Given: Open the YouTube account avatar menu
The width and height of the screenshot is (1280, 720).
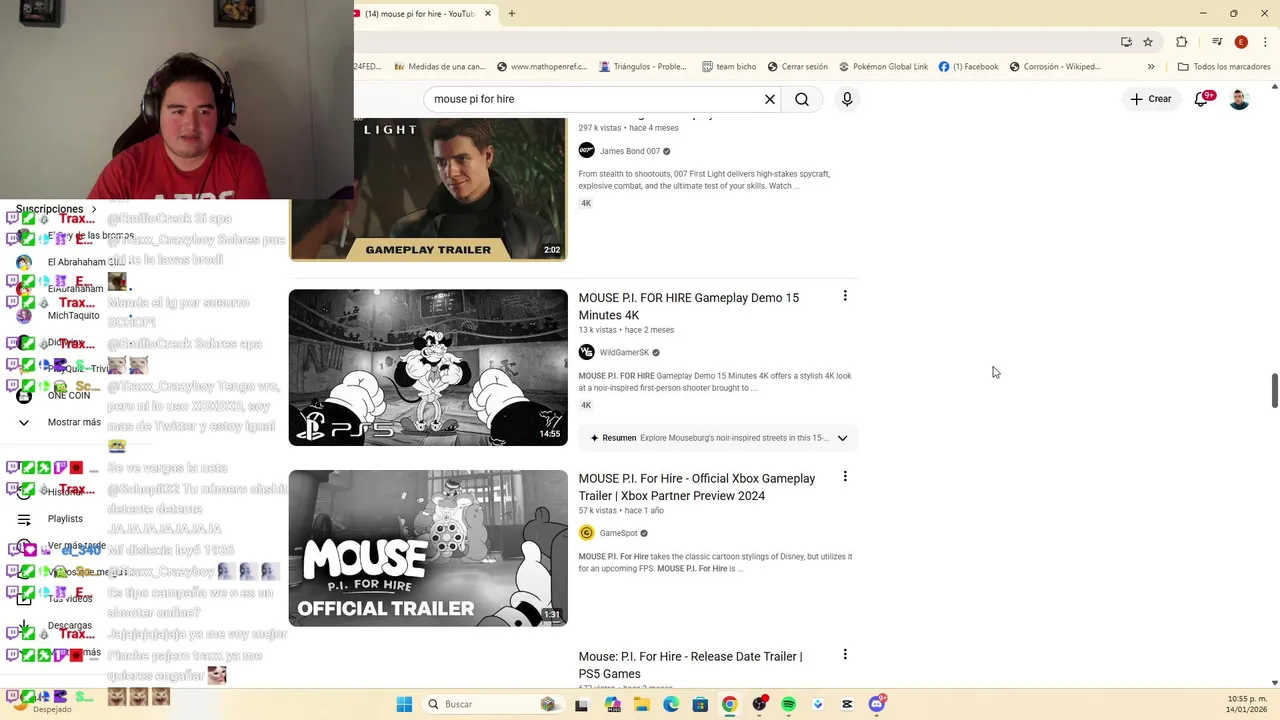Looking at the screenshot, I should pos(1239,99).
